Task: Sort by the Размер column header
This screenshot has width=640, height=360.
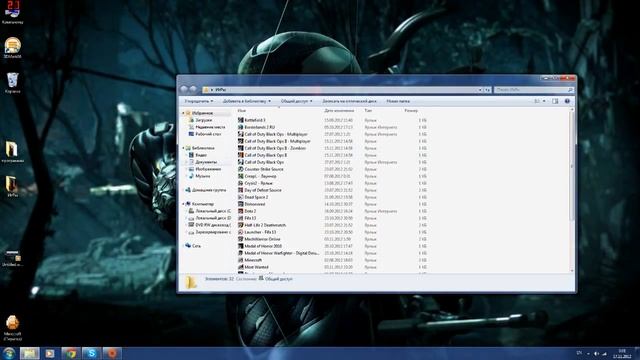Action: coord(411,111)
